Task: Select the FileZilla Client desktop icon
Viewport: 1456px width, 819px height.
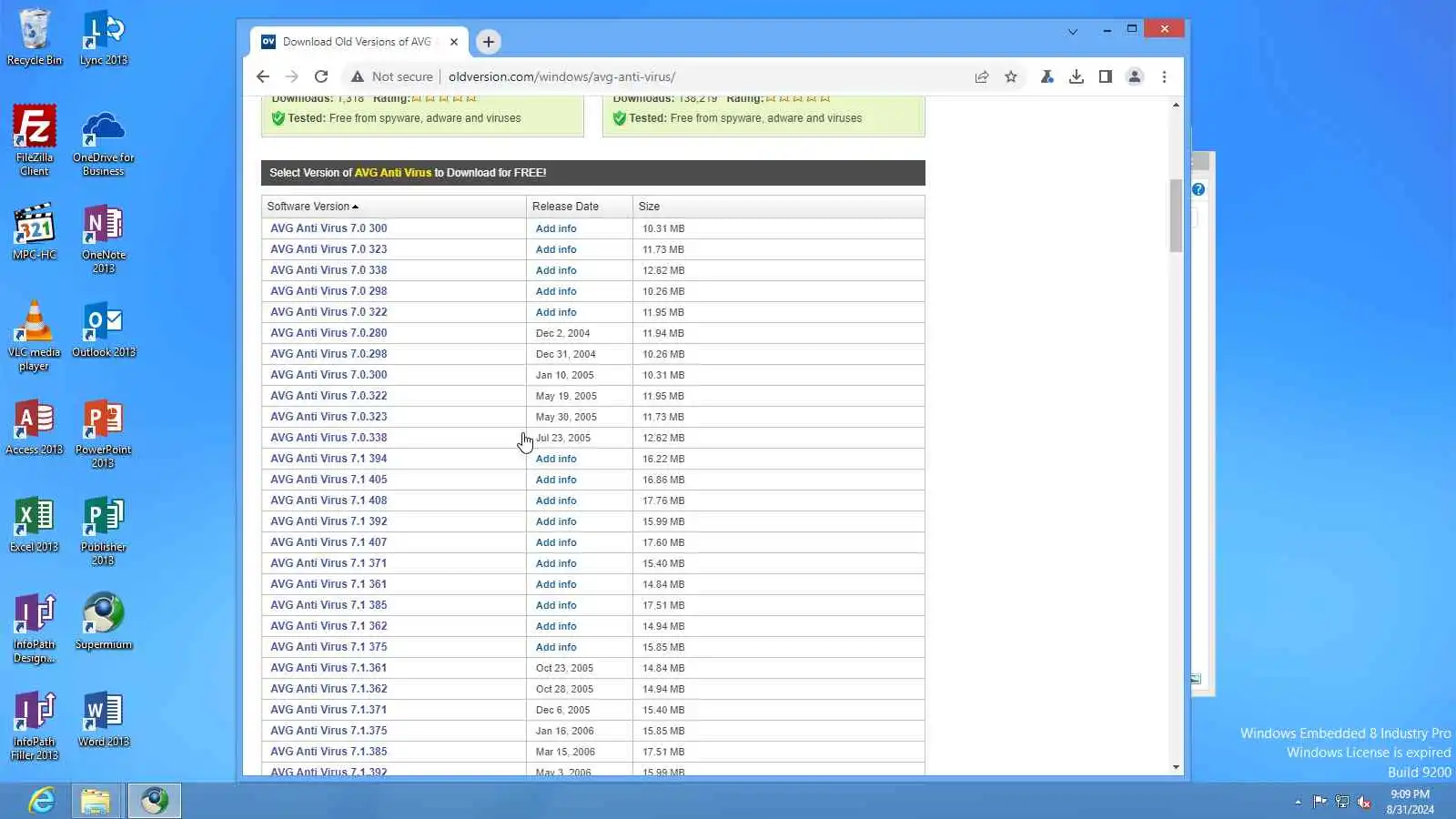Action: (x=35, y=140)
